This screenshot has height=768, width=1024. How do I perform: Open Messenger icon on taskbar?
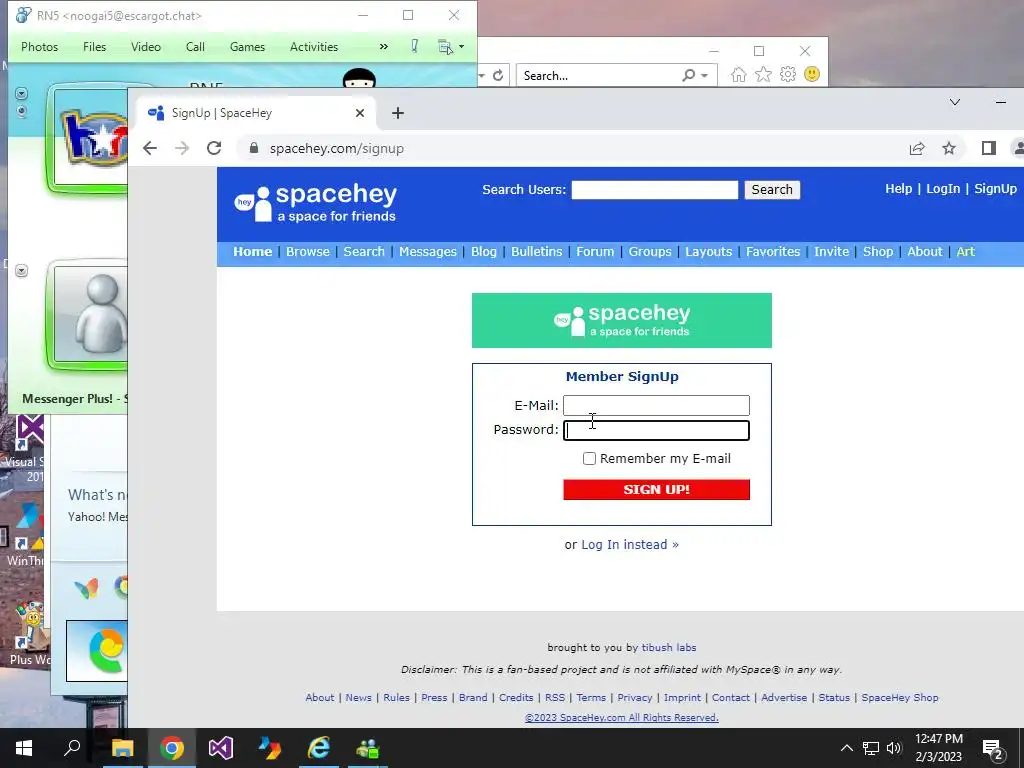[368, 748]
